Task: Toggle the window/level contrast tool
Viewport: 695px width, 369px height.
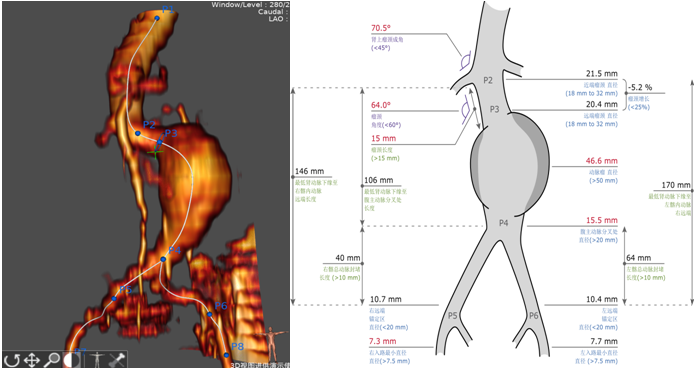Action: [x=72, y=360]
